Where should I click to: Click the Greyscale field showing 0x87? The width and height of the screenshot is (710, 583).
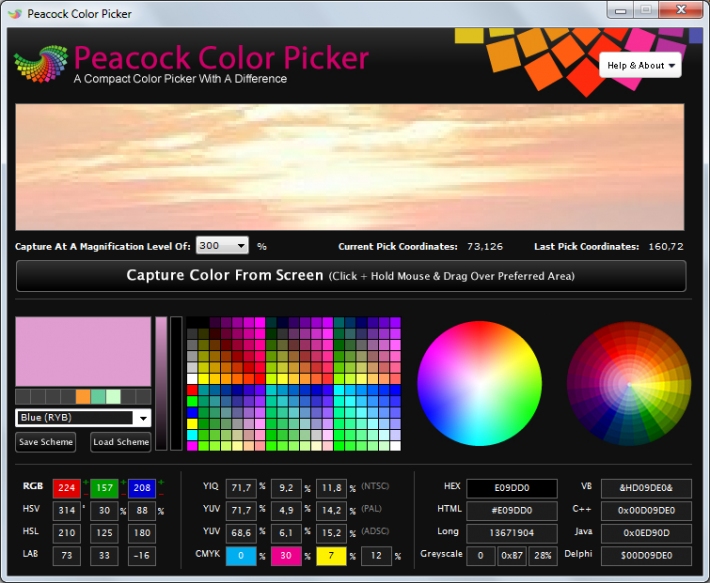click(x=512, y=556)
